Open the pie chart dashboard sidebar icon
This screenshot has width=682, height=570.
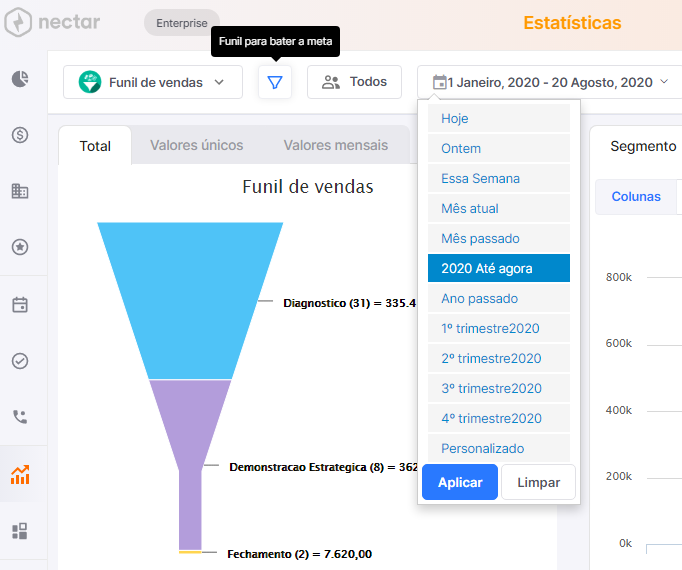pos(20,79)
